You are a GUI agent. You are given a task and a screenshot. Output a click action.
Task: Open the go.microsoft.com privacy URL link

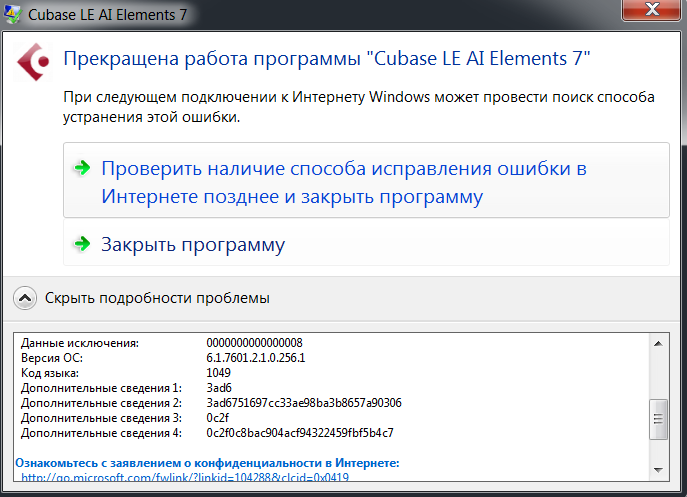(x=185, y=479)
